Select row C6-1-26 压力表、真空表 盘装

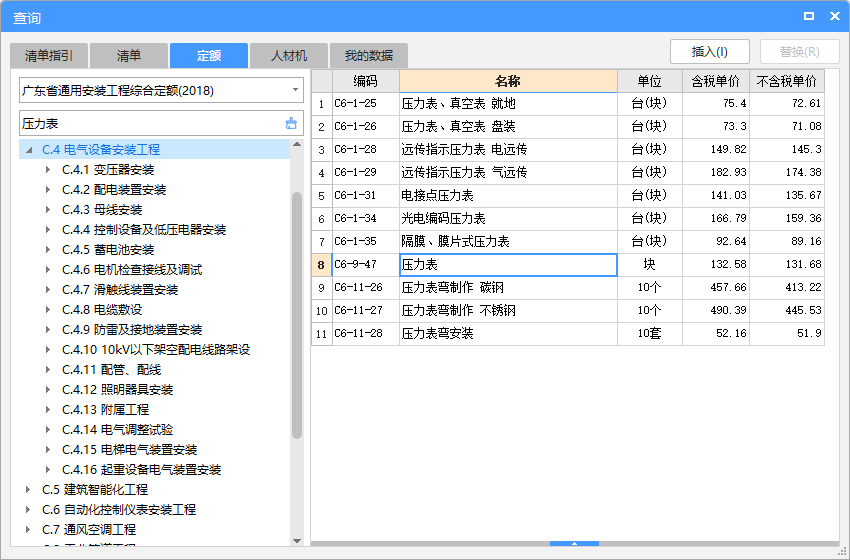tap(568, 127)
